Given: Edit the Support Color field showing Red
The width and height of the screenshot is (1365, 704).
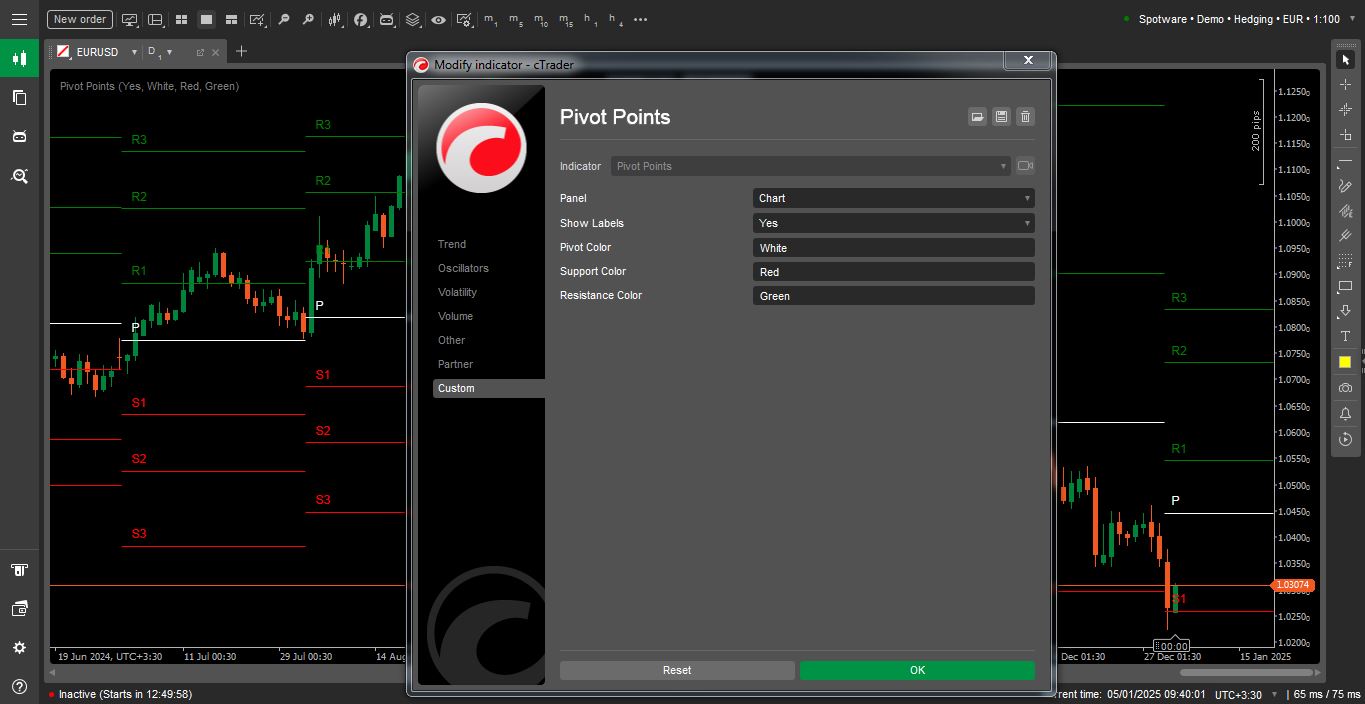Looking at the screenshot, I should click(x=893, y=271).
